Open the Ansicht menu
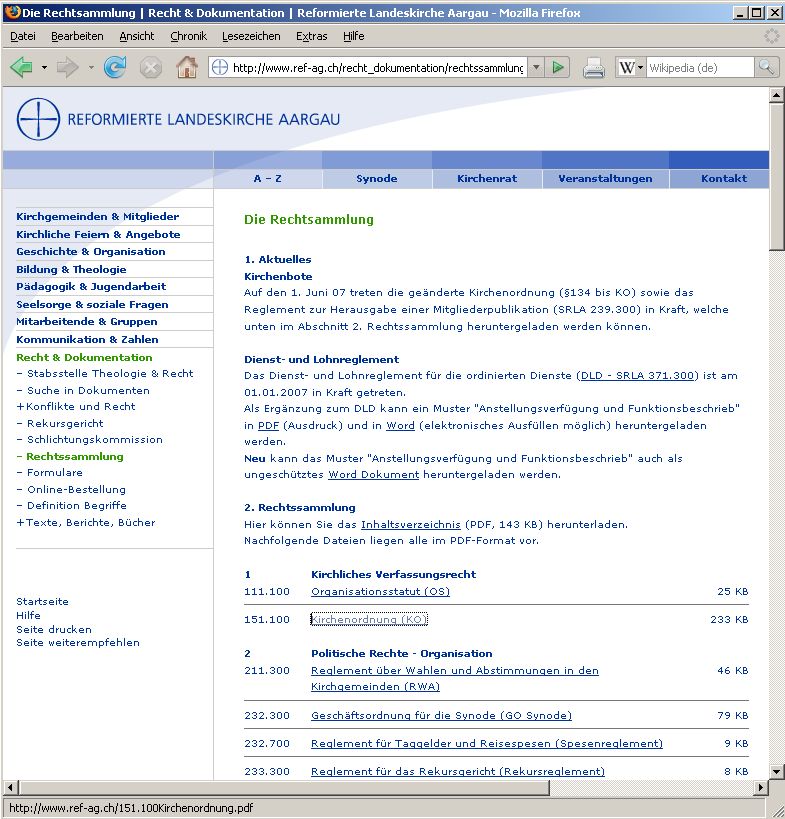 pos(137,36)
